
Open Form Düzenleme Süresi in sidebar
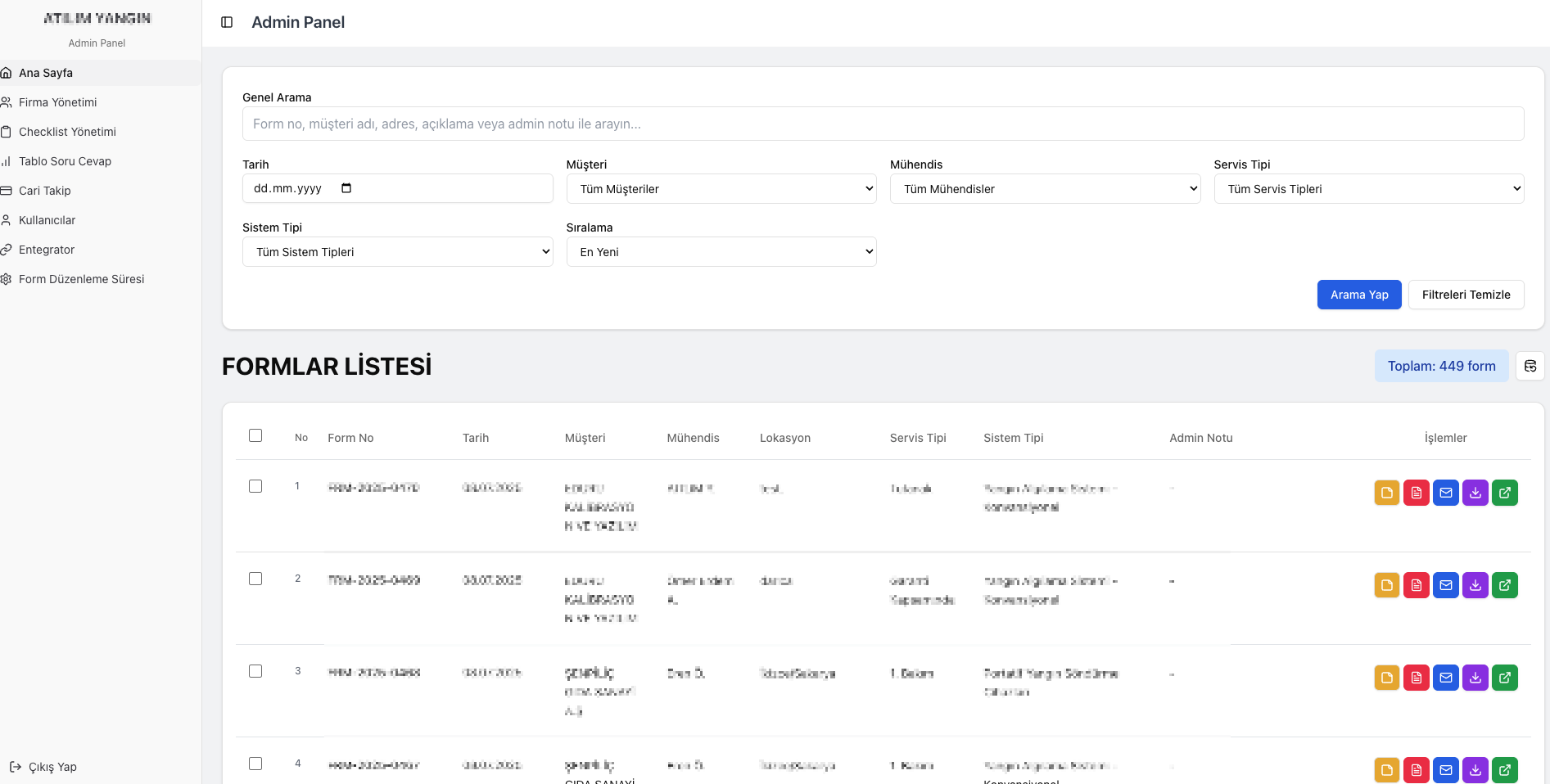[x=100, y=279]
